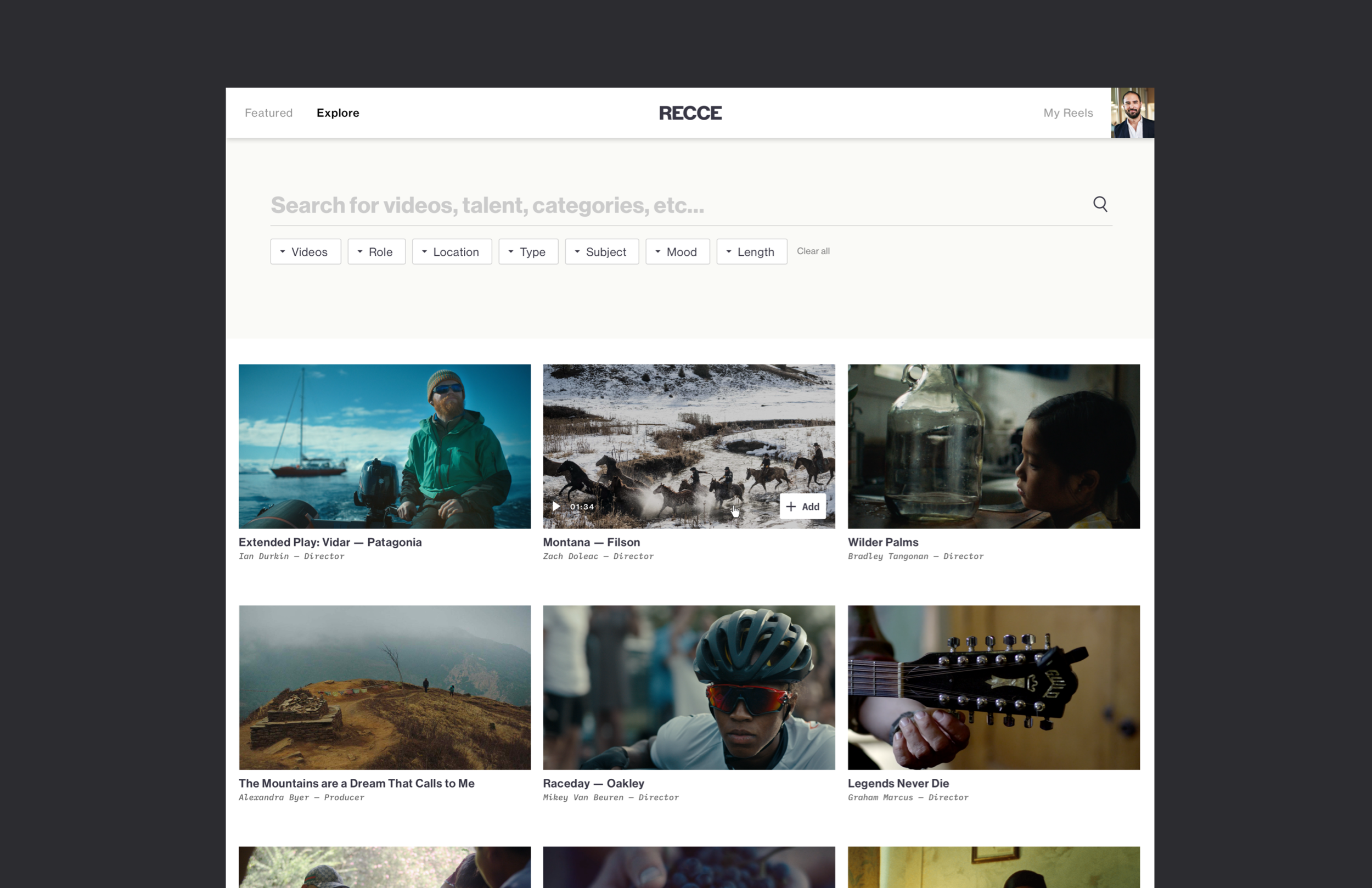
Task: Open the Type filter dropdown
Action: pos(528,251)
